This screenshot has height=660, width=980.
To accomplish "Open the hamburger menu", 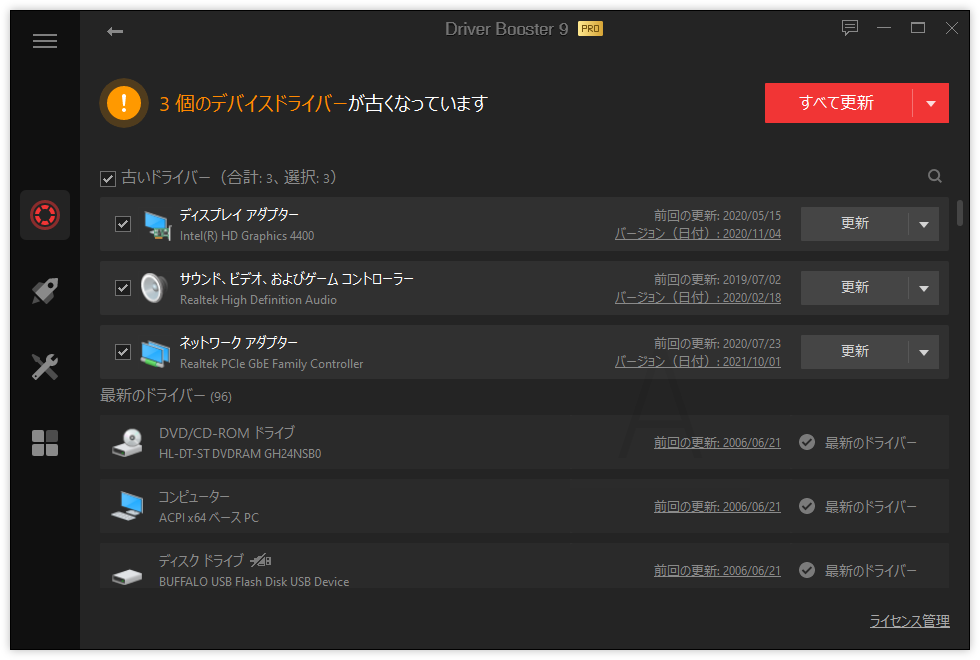I will tap(45, 41).
